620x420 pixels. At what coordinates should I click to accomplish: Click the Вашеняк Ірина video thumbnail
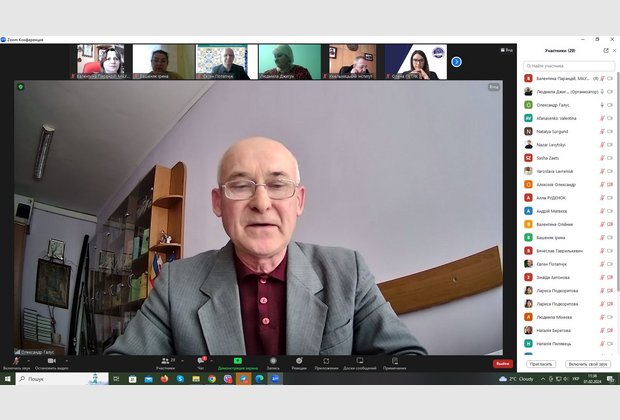[164, 62]
